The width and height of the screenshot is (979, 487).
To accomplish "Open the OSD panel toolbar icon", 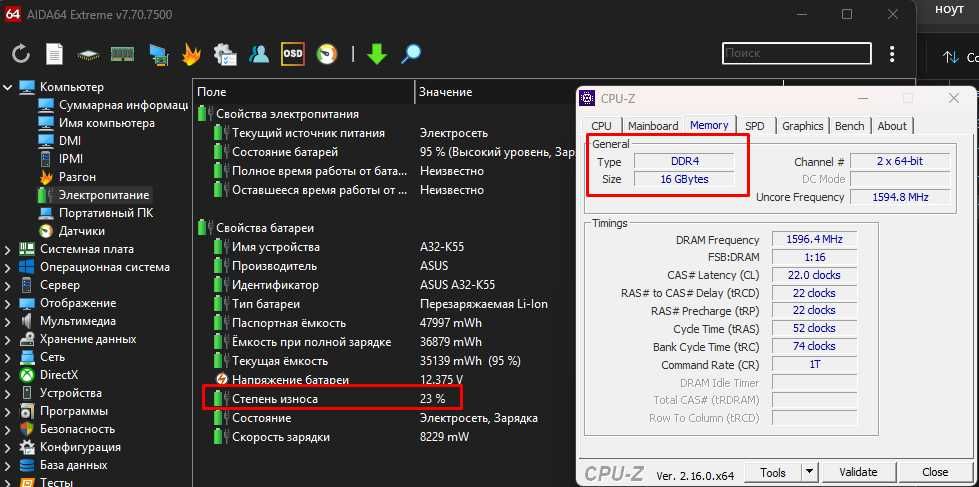I will (292, 54).
